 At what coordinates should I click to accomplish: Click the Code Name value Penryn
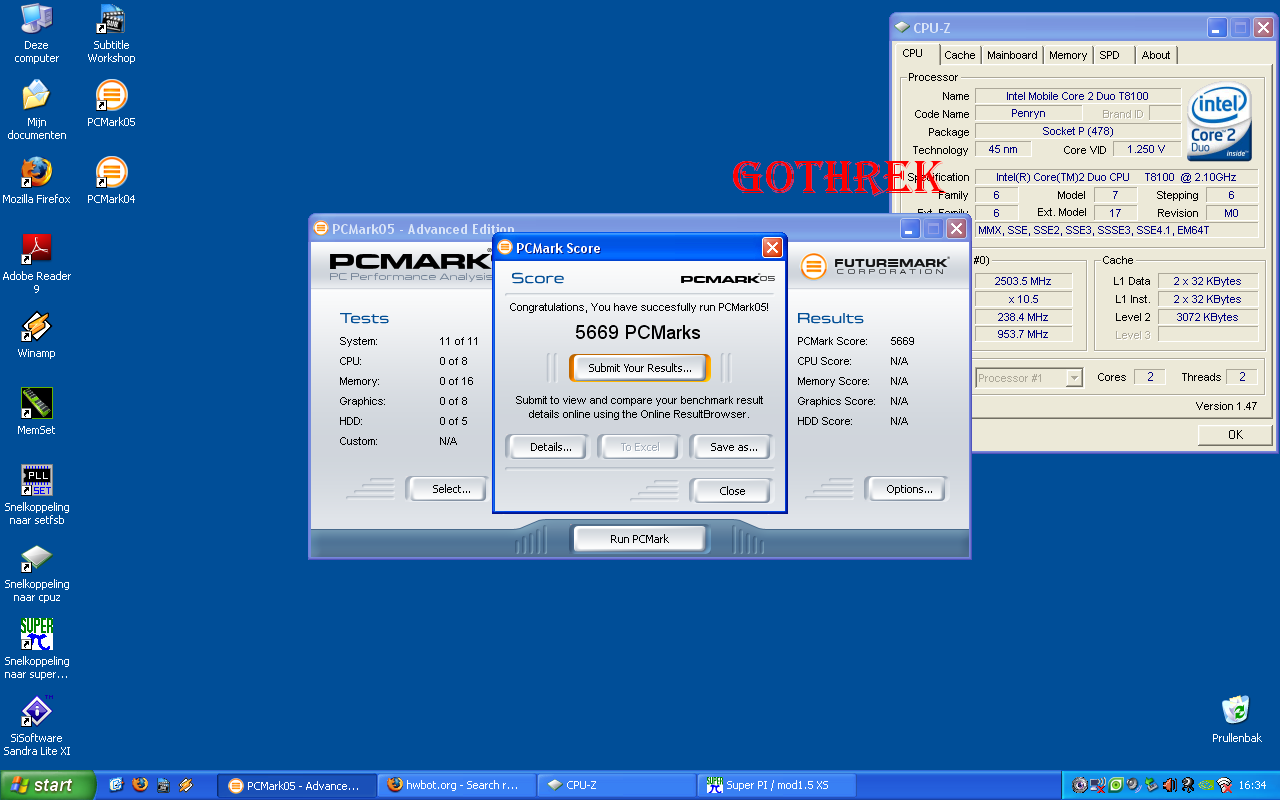(1028, 114)
